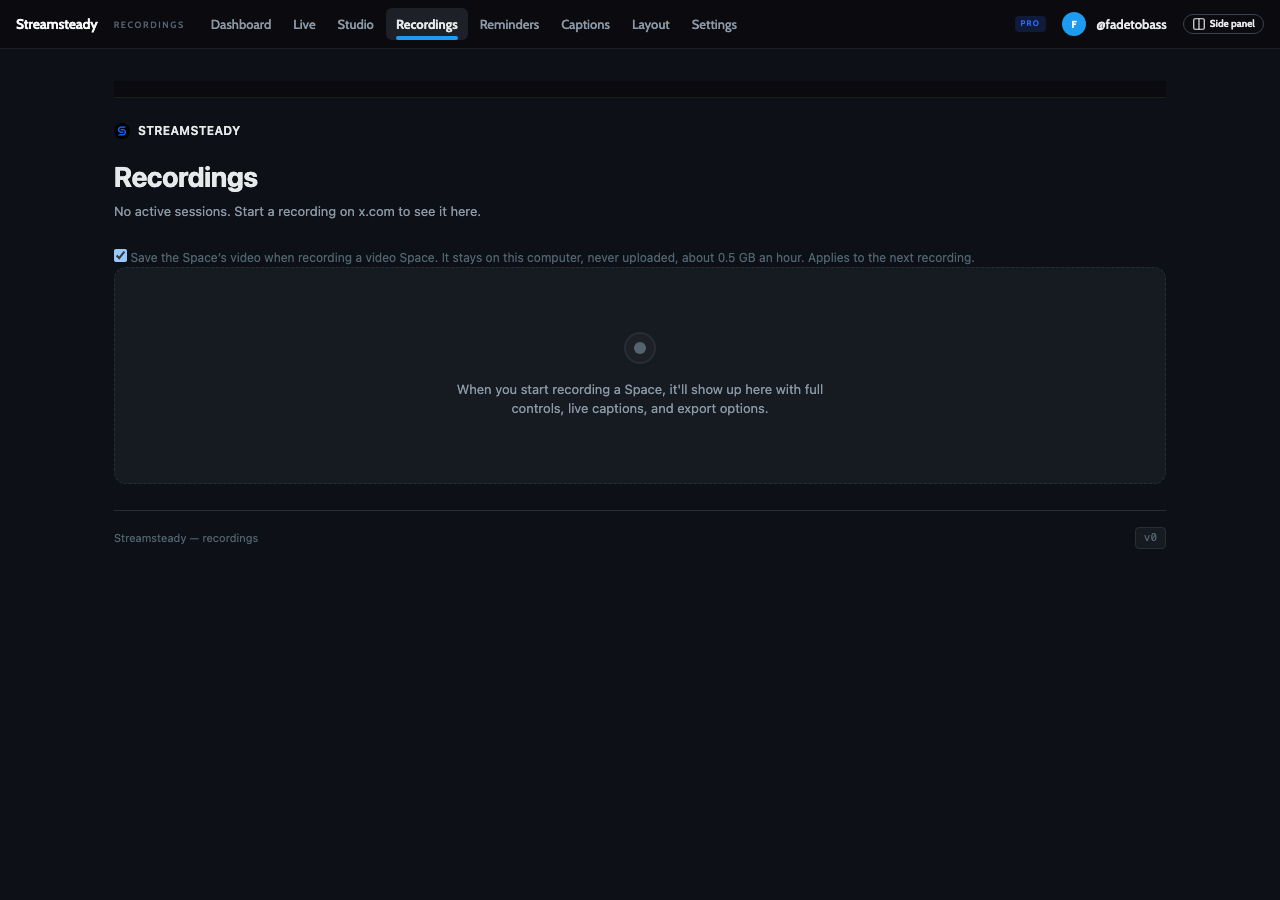Switch to the Live tab
The height and width of the screenshot is (900, 1280).
point(304,24)
